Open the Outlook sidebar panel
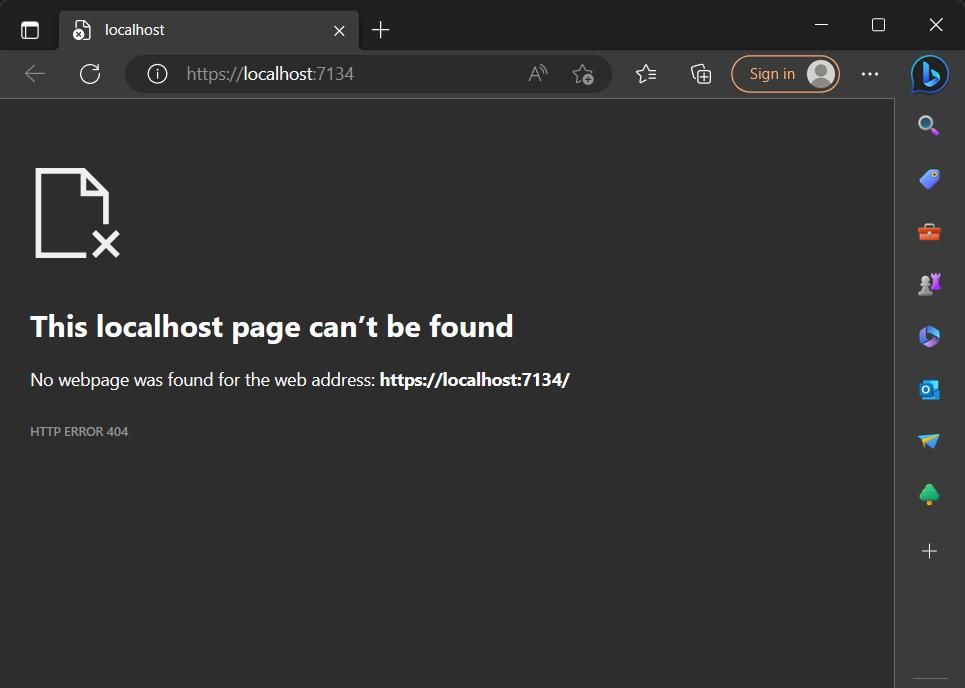Screen dimensions: 965x688 pos(928,389)
